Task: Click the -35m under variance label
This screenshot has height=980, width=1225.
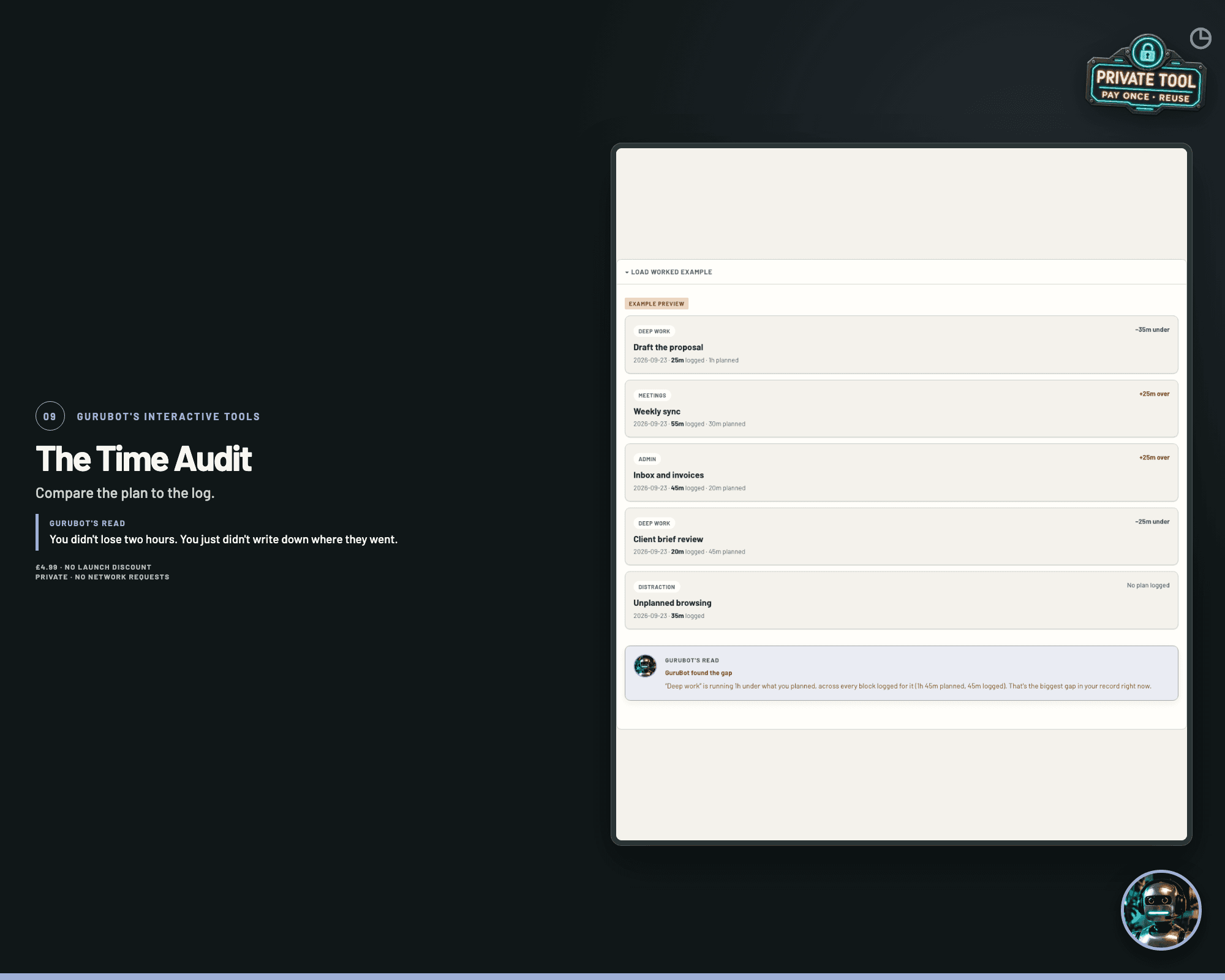Action: pyautogui.click(x=1152, y=330)
